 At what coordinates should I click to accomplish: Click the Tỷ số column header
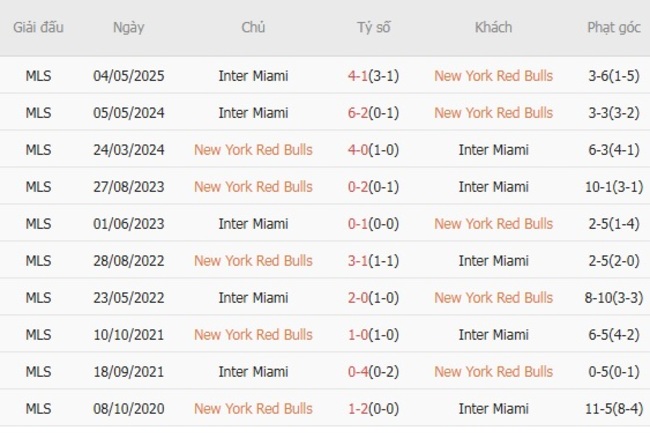click(x=373, y=28)
